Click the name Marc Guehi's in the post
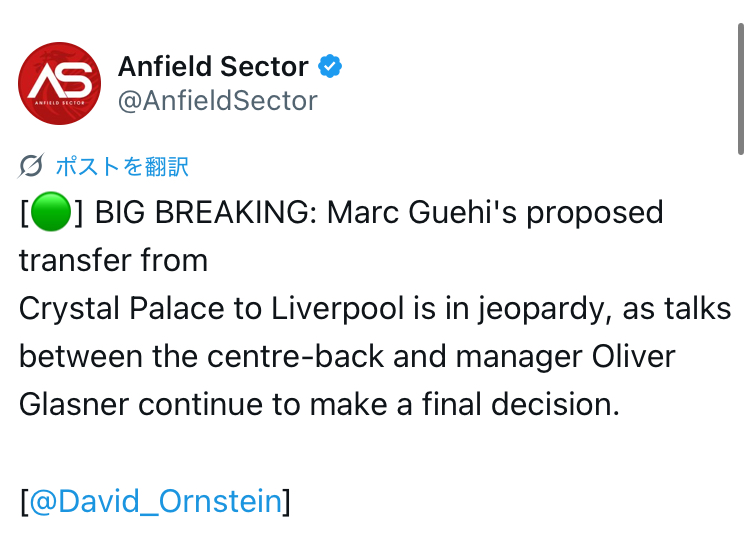Screen dimensions: 750x548 422,212
